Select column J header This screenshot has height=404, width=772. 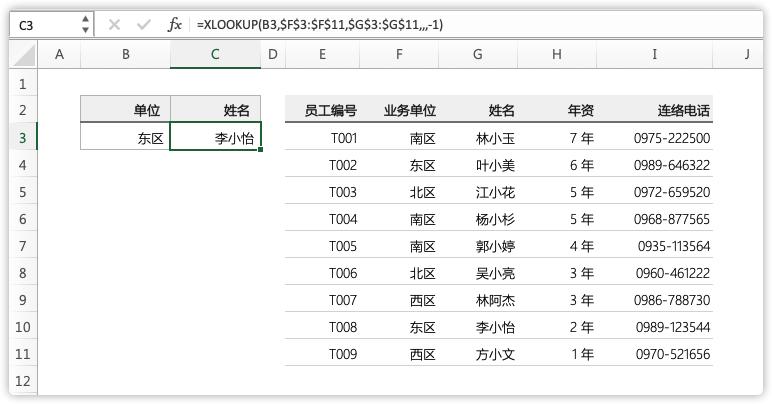[x=739, y=55]
